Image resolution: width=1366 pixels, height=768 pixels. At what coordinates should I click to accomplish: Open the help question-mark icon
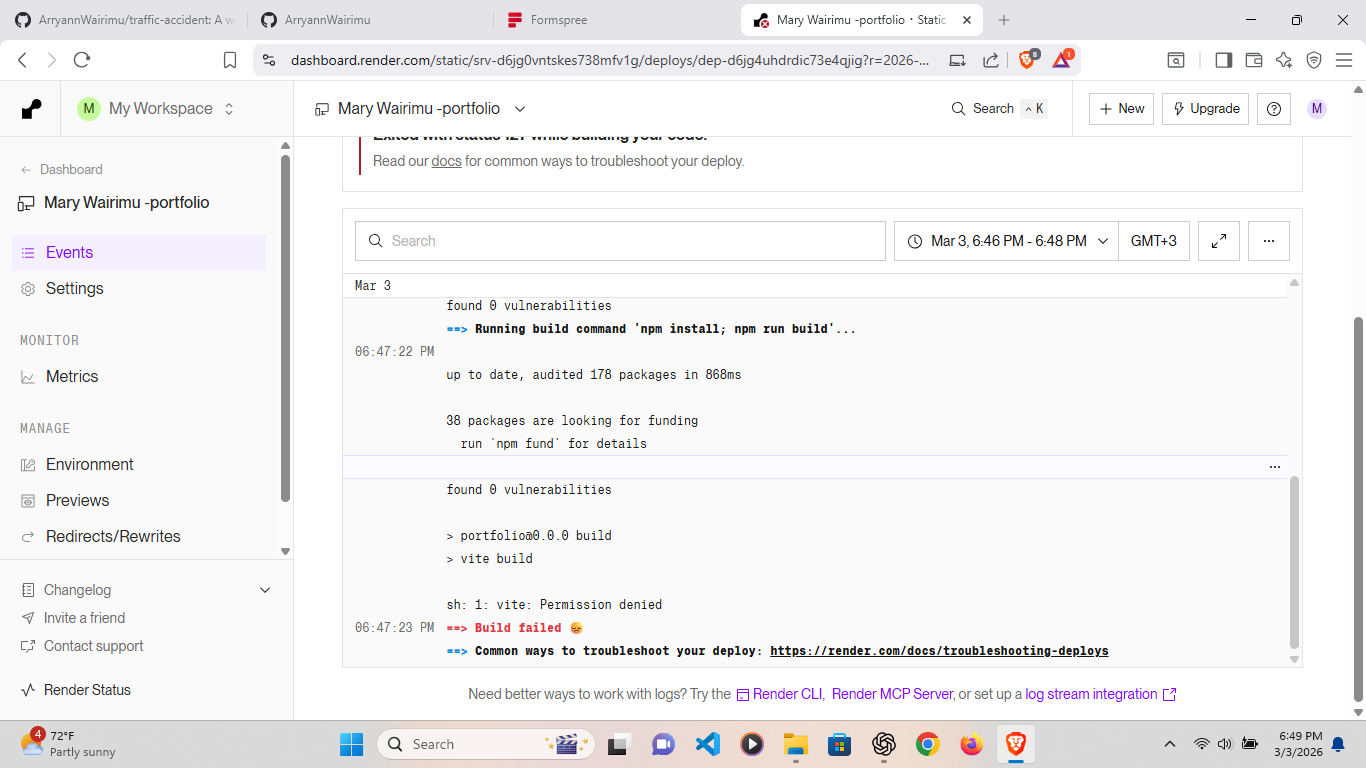1273,109
